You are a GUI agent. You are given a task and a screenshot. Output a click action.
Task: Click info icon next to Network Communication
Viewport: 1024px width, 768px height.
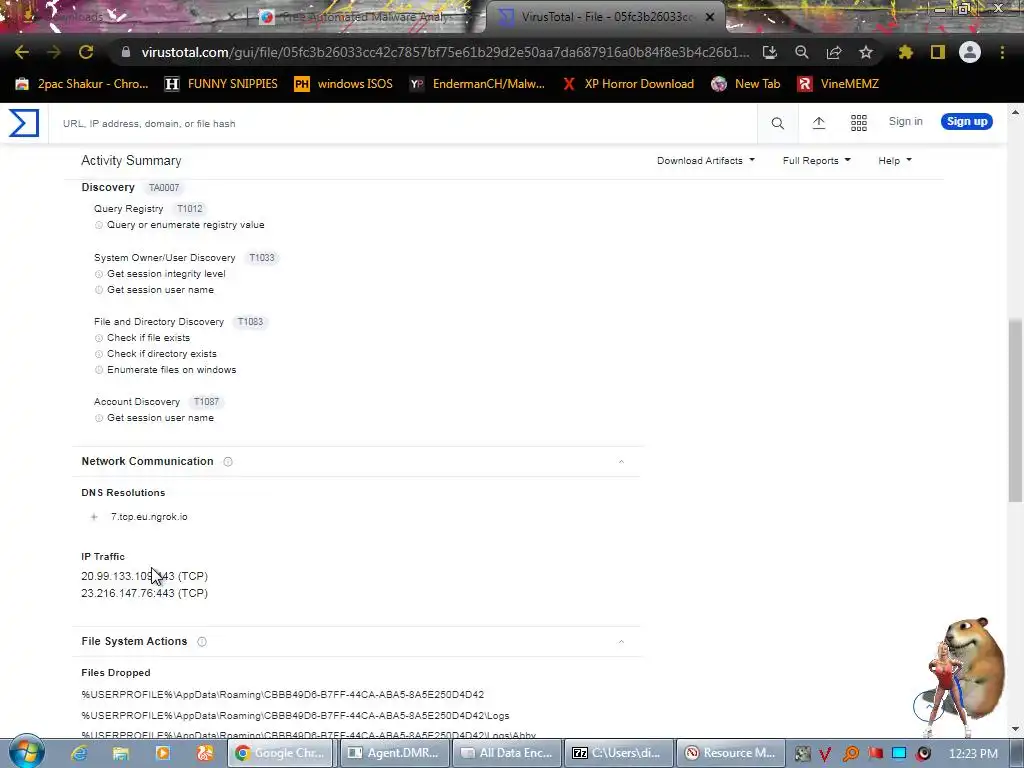point(228,462)
